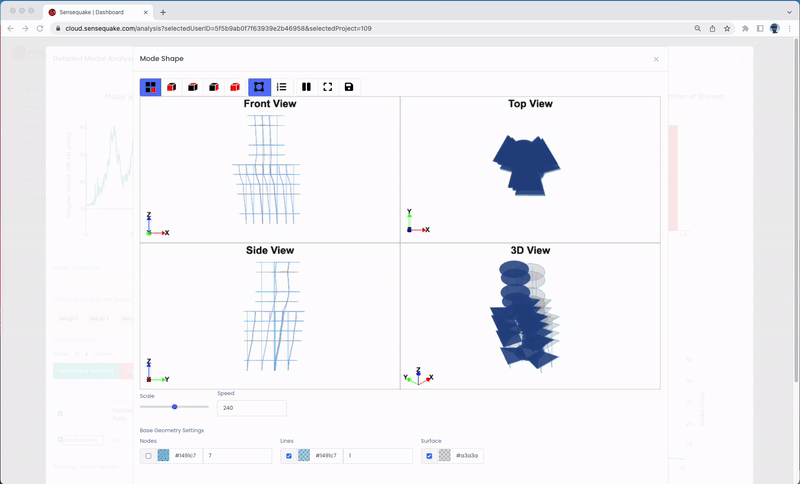Viewport: 800px width, 484px height.
Task: Enable the Nodes checkbox
Action: [148, 456]
